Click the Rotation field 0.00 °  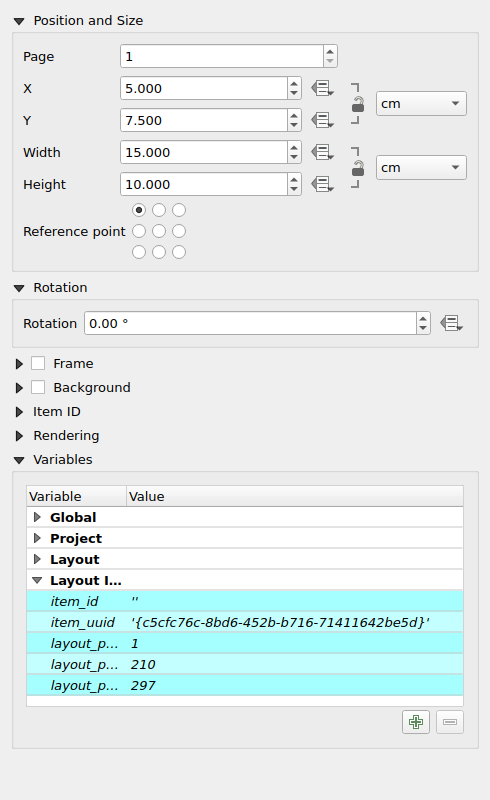pos(250,323)
